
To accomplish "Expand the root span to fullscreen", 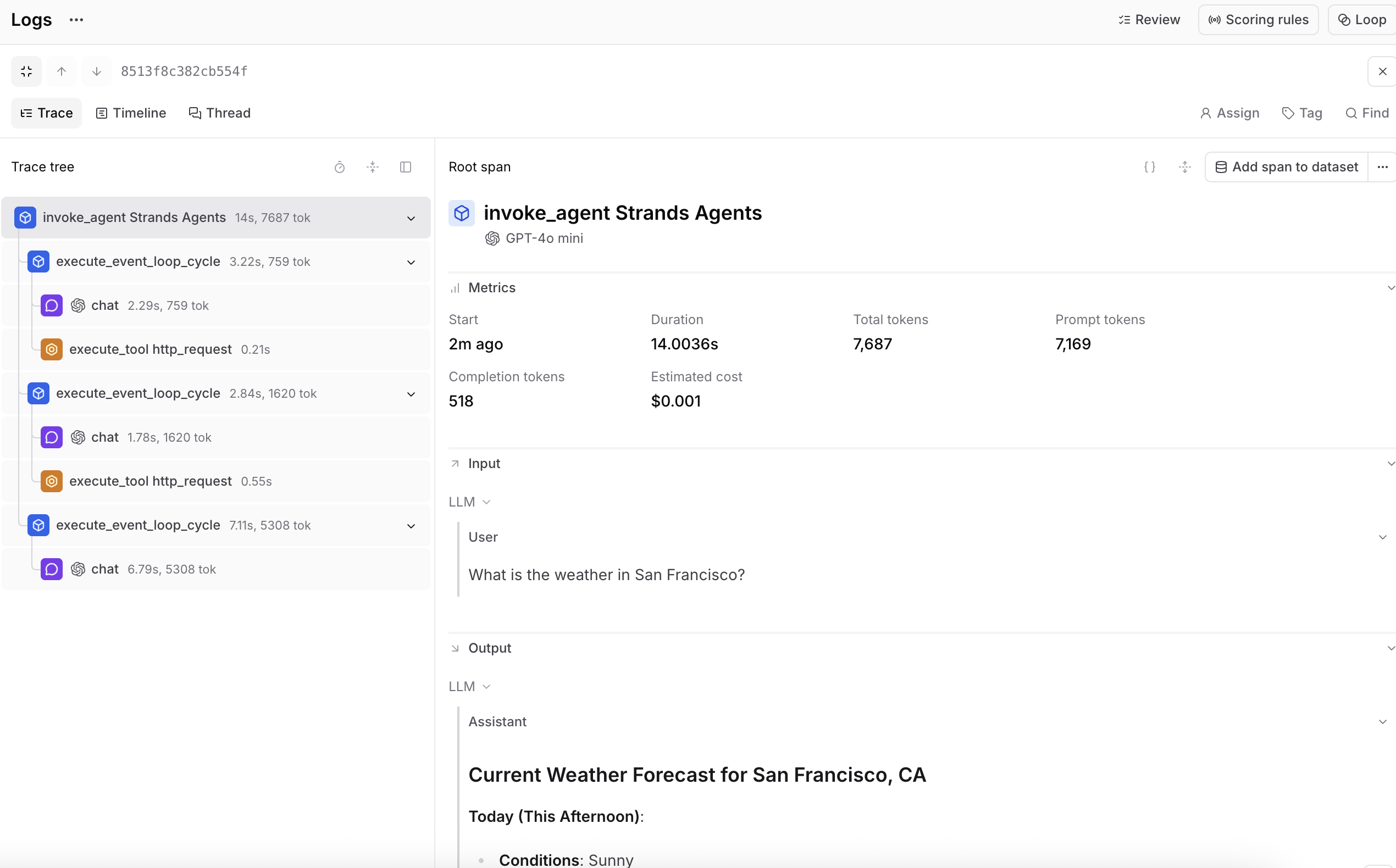I will click(1184, 167).
